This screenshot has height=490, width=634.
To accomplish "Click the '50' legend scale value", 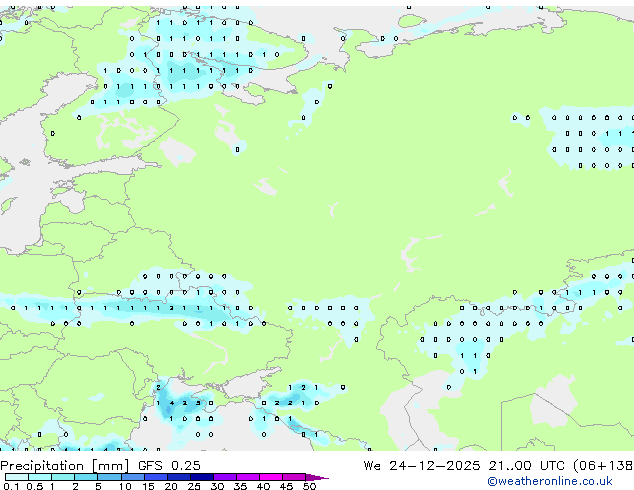I will (309, 486).
